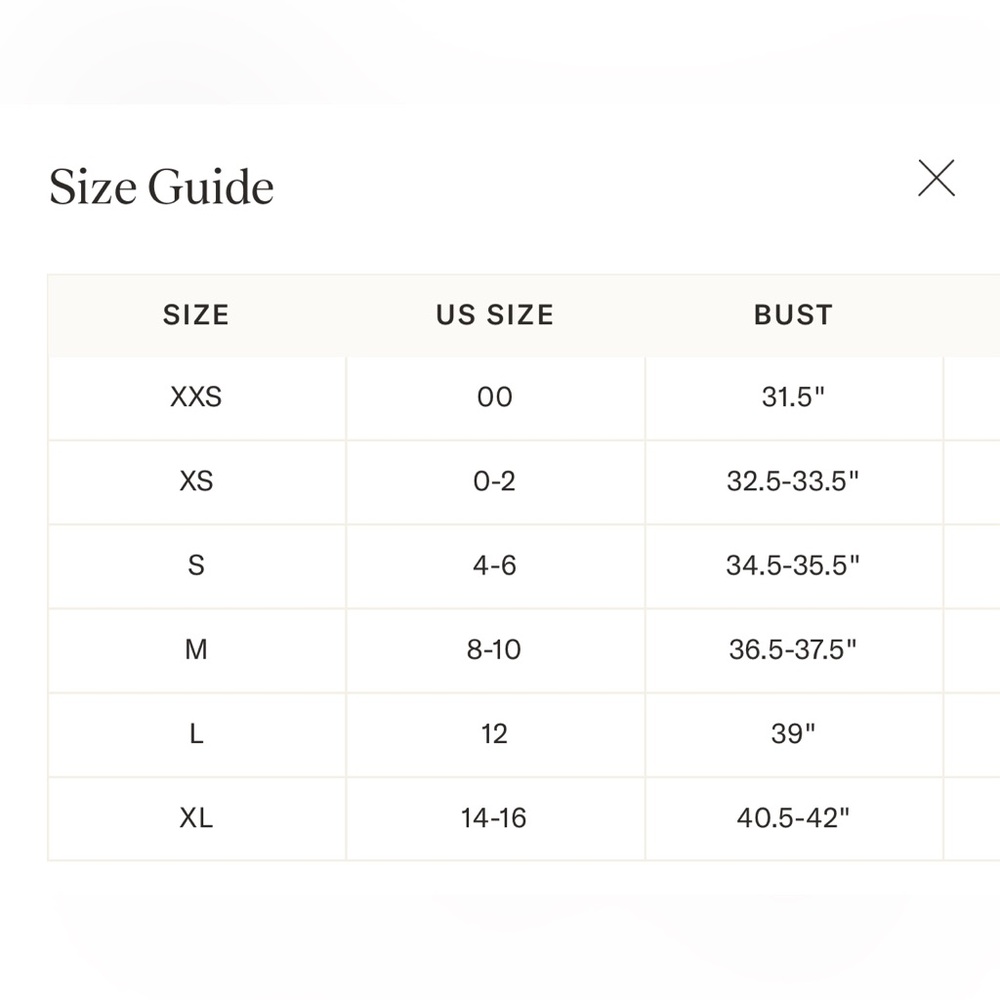Click the US size 00 cell
This screenshot has height=1000, width=1000.
tap(494, 397)
